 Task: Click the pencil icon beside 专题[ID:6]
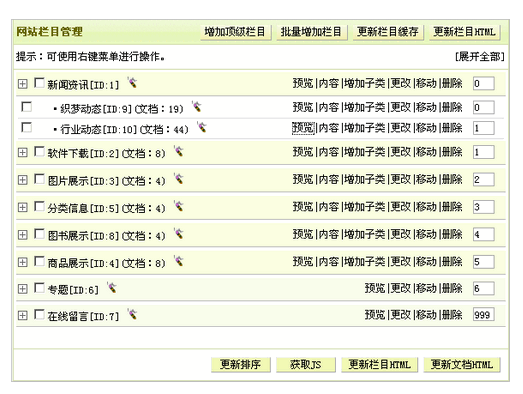(112, 288)
